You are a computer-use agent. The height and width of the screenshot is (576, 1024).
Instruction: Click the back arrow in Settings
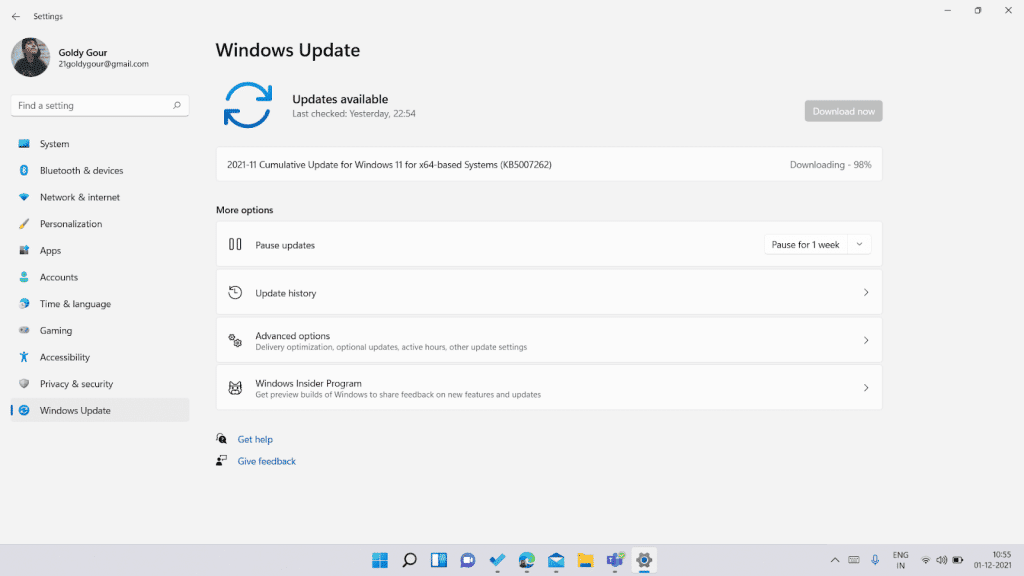(16, 16)
